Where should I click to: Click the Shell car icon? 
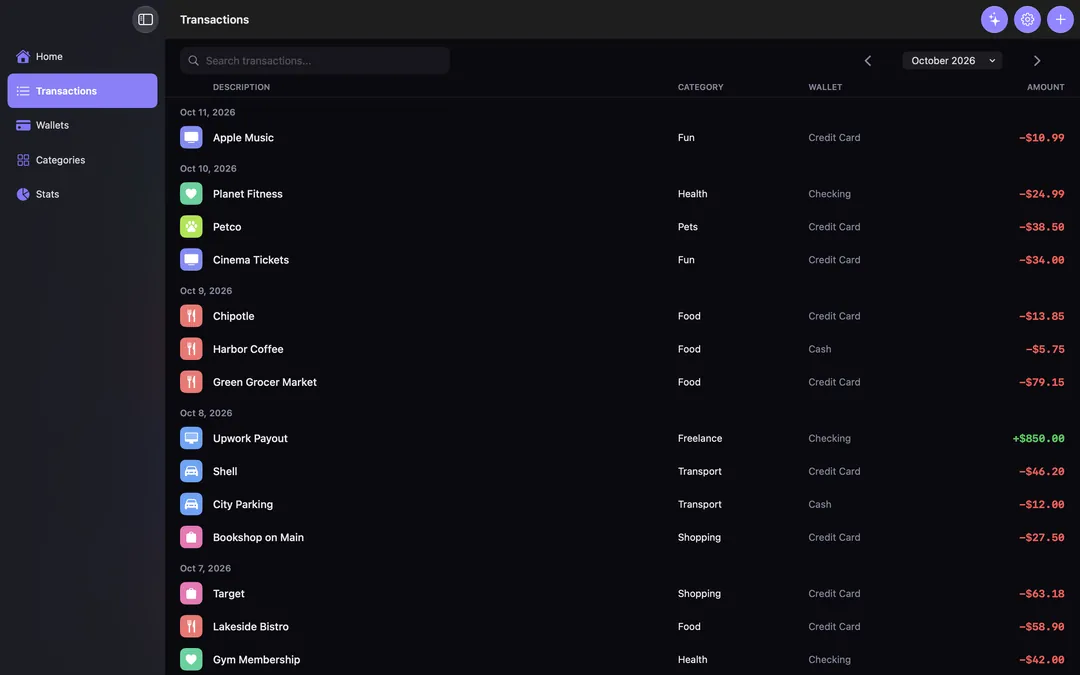point(191,471)
